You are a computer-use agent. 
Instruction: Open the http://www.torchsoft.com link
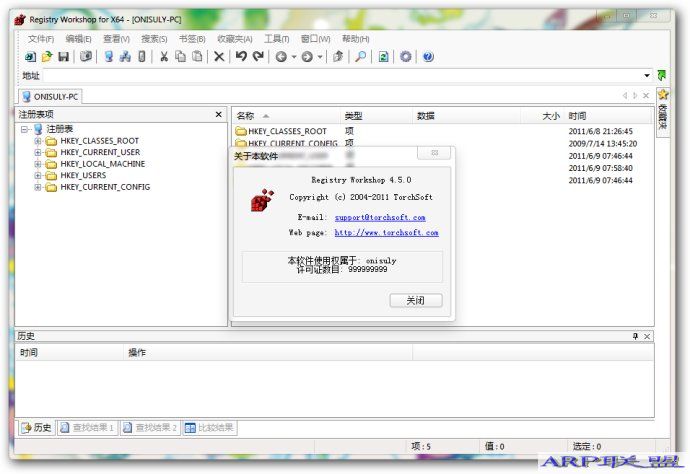click(386, 232)
